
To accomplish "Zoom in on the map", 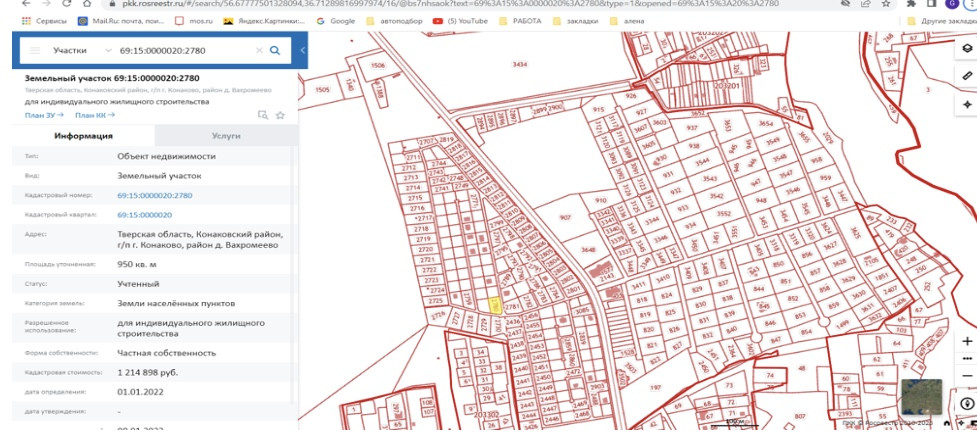I will [x=966, y=341].
